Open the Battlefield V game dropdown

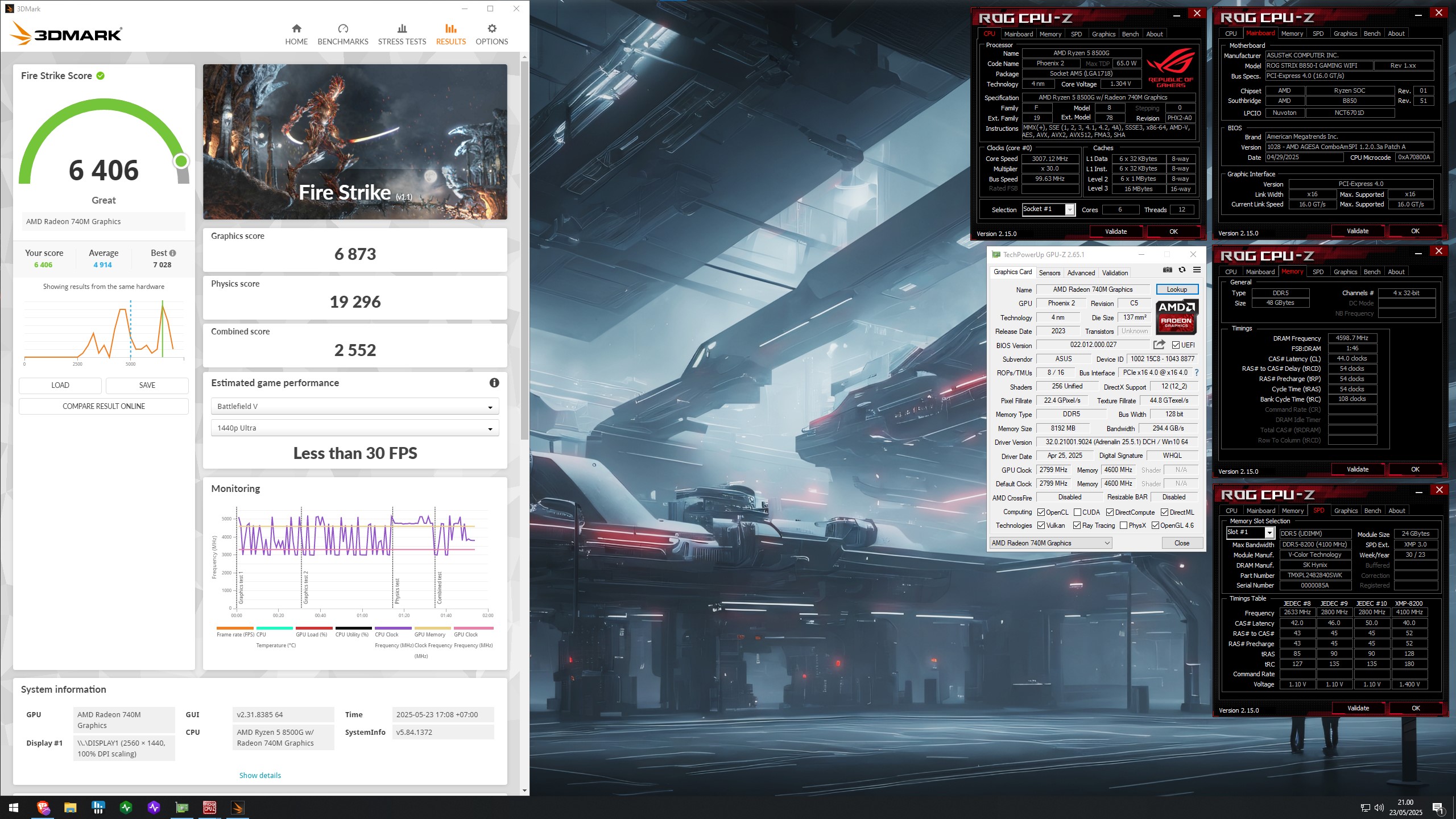[355, 406]
